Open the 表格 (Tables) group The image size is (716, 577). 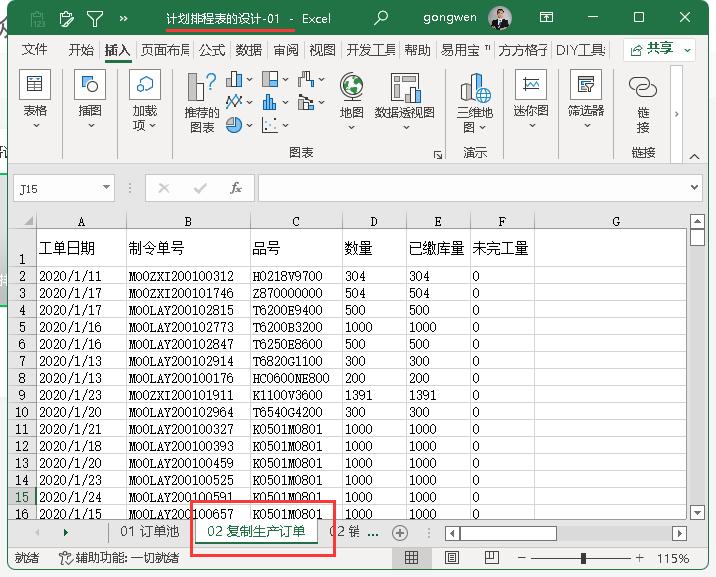click(x=35, y=101)
